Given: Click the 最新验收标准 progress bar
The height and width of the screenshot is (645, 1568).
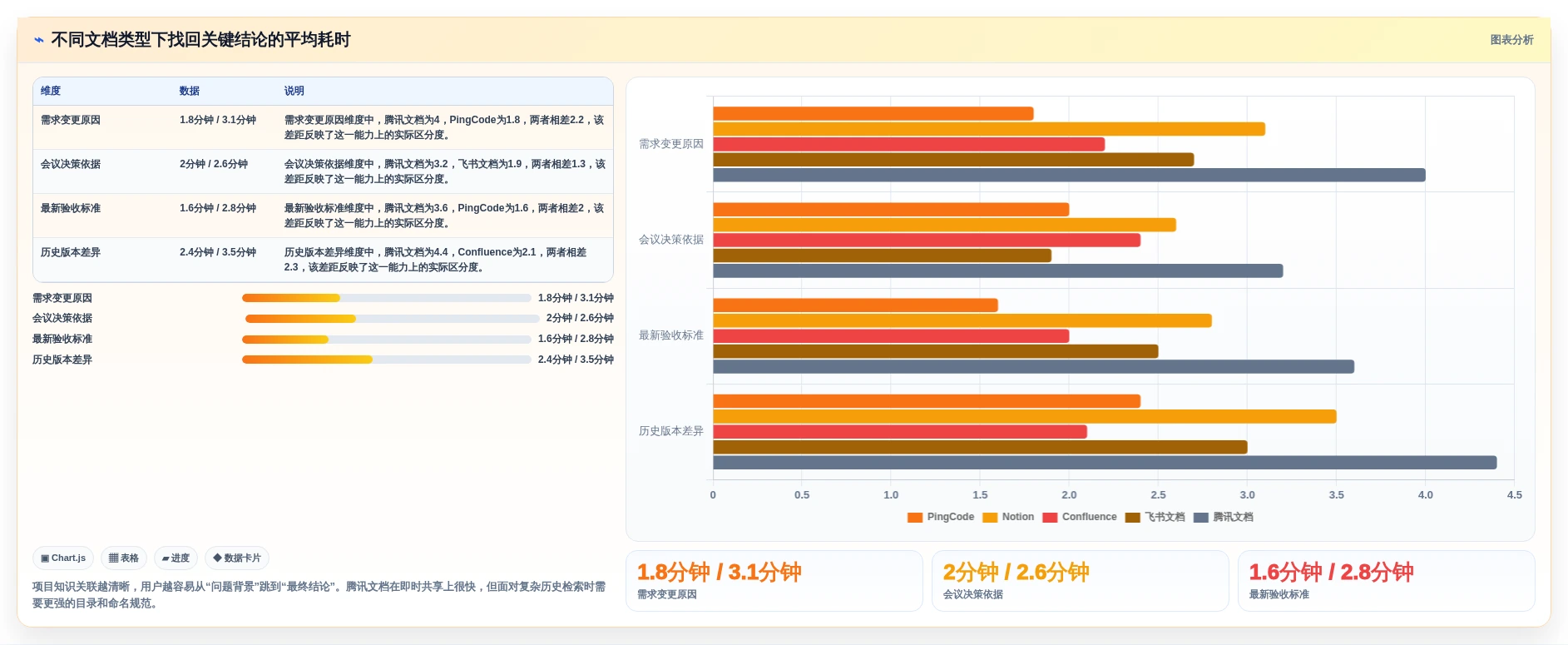Looking at the screenshot, I should (x=386, y=340).
